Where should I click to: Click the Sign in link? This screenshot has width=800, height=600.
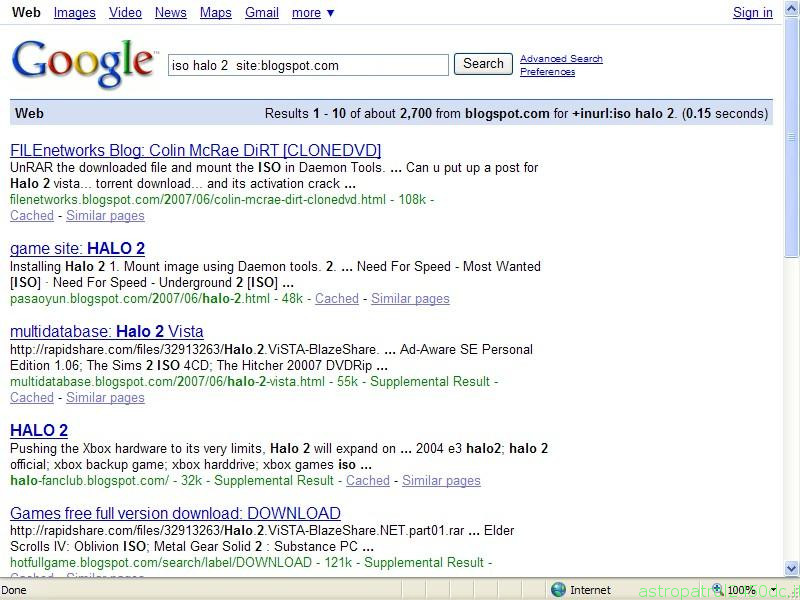tap(753, 13)
